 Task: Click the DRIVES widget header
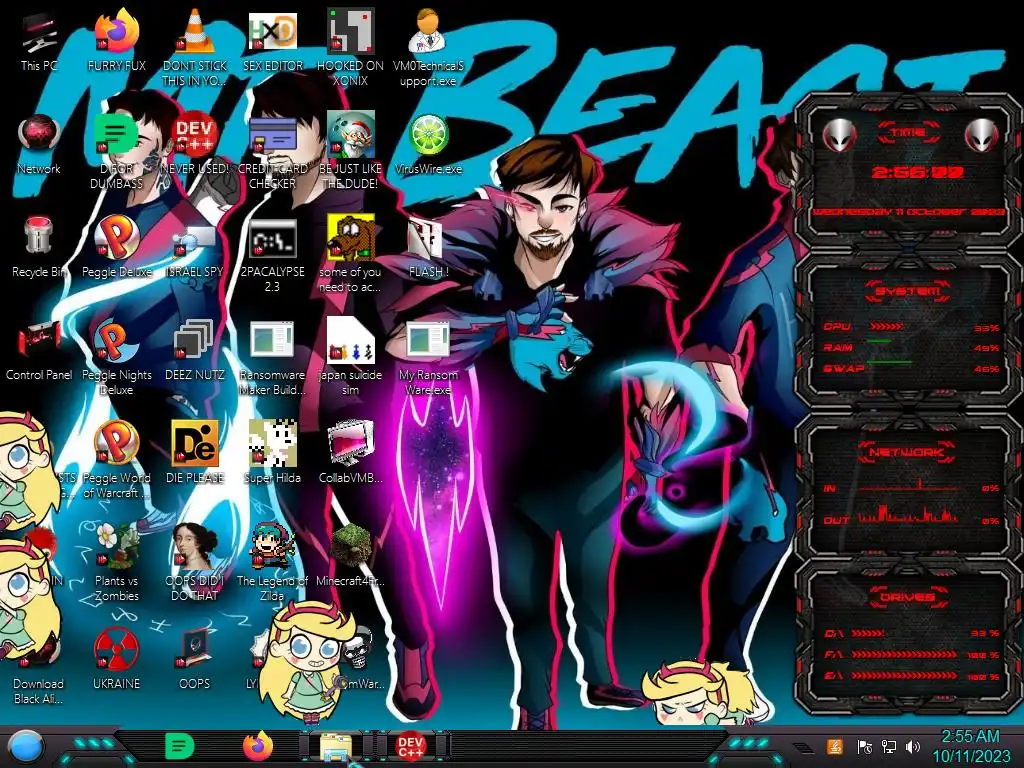907,597
